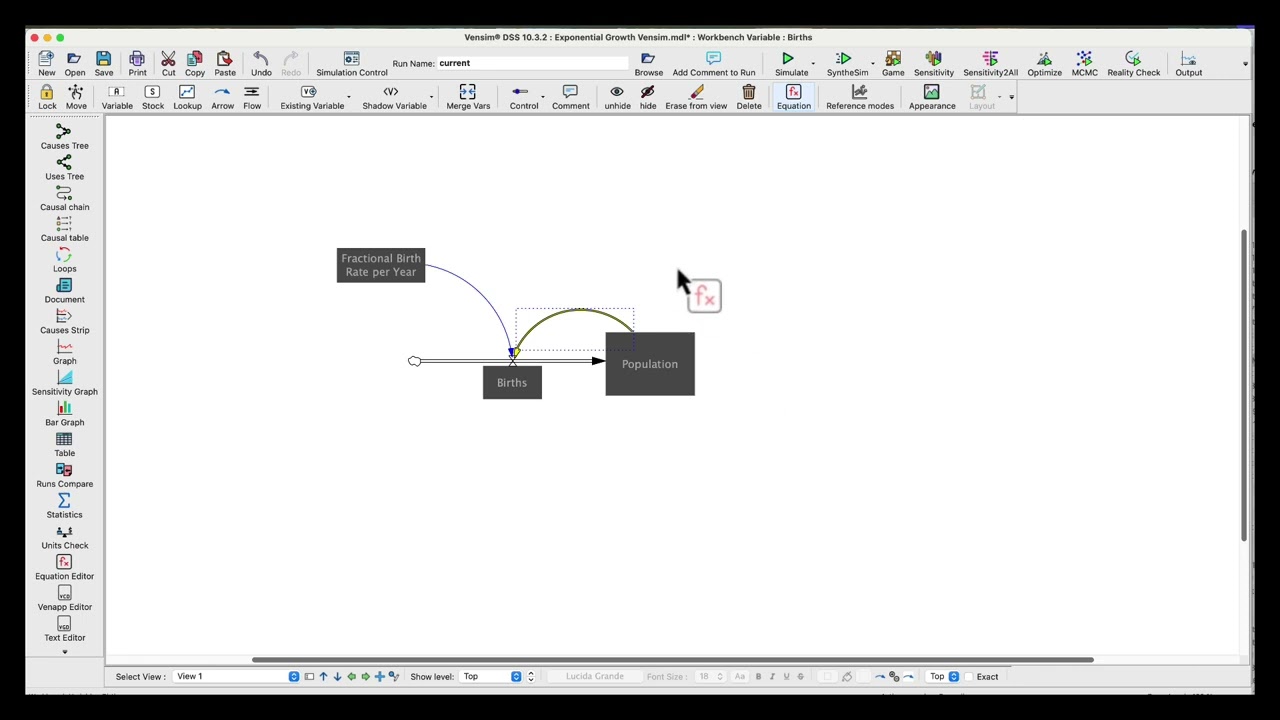Click the vertical scrollbar
The width and height of the screenshot is (1280, 720).
[x=1244, y=385]
